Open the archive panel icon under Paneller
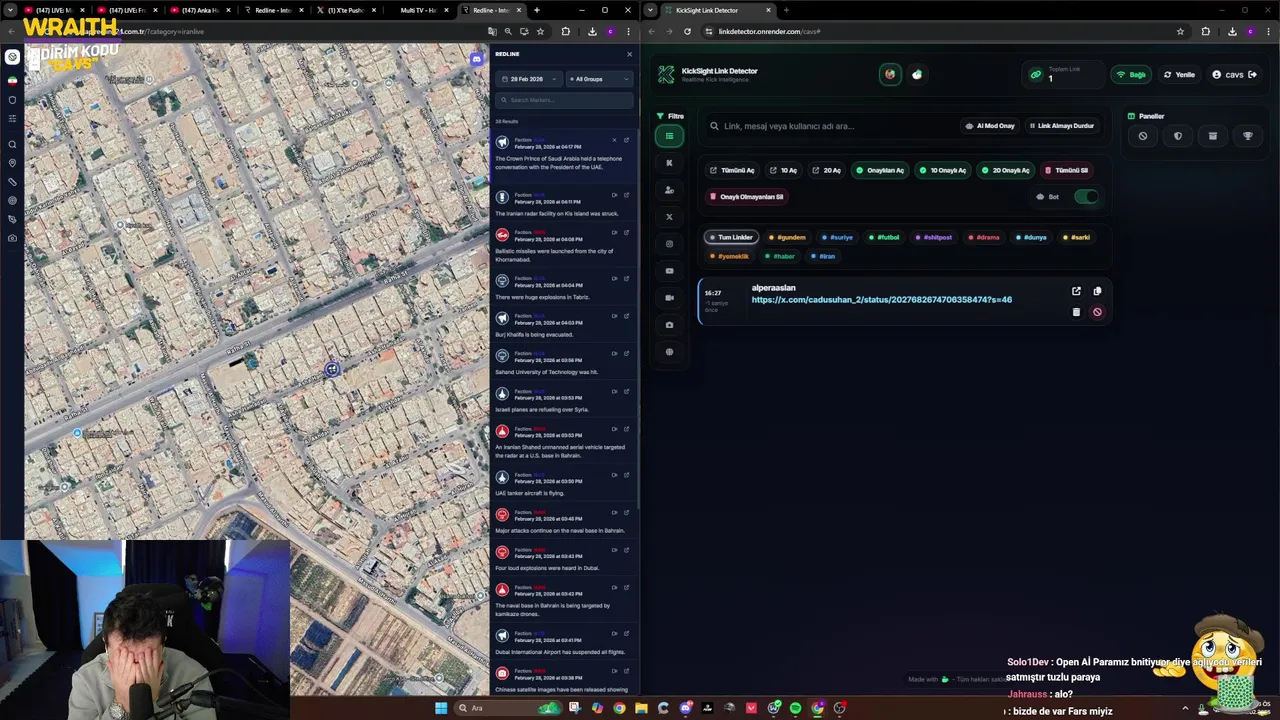Image resolution: width=1280 pixels, height=720 pixels. click(x=1213, y=136)
